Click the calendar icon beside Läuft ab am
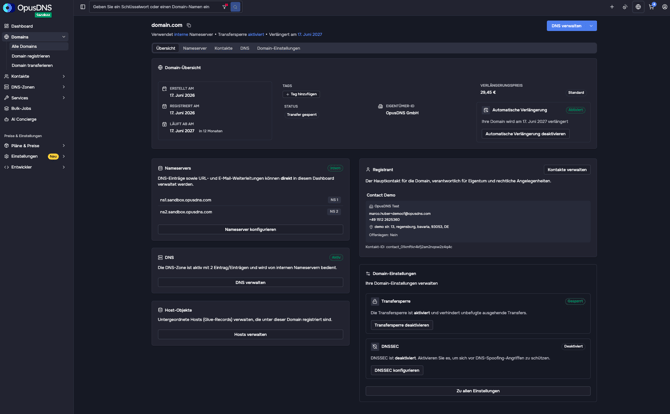Viewport: 670px width, 414px height. (x=164, y=124)
